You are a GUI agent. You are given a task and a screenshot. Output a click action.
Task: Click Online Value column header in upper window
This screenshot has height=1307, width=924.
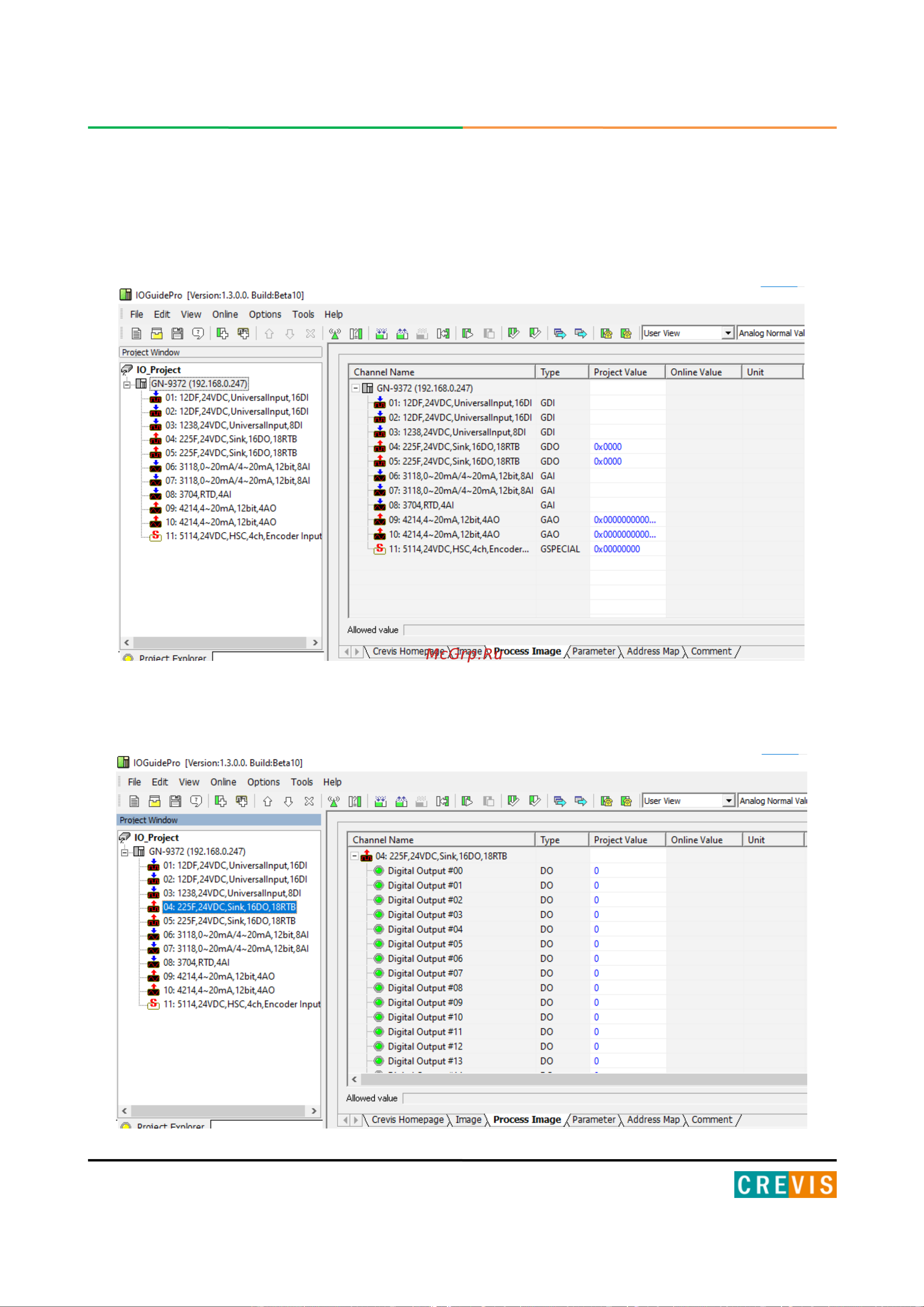click(703, 372)
